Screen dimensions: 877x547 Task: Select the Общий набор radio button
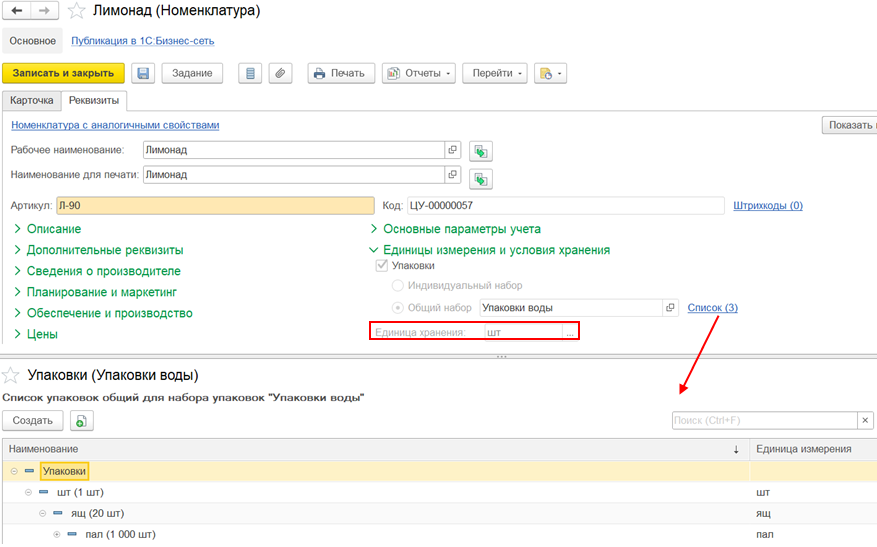398,308
